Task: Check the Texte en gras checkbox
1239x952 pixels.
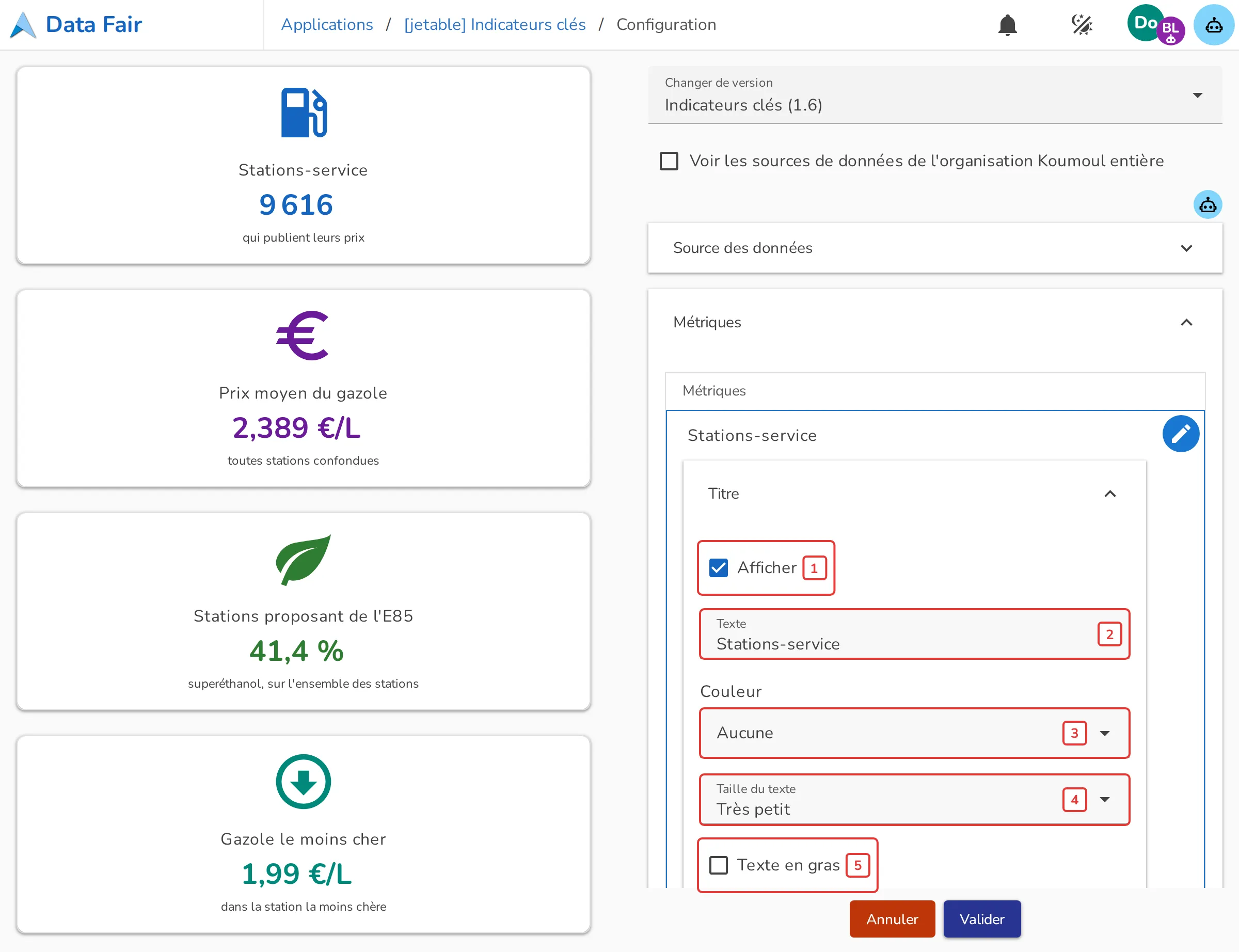Action: [718, 865]
